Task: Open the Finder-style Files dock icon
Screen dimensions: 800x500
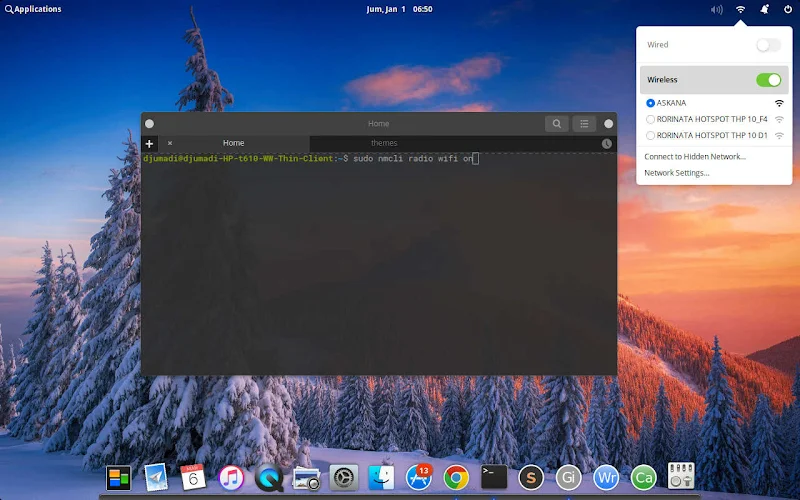Action: (381, 478)
